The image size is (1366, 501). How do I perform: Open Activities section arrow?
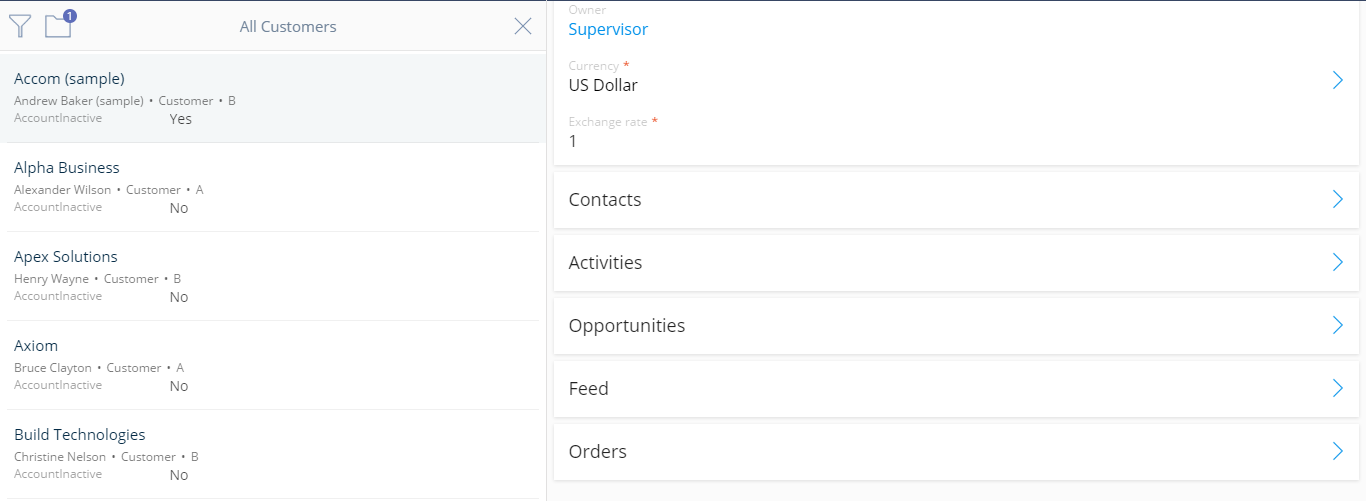1337,262
